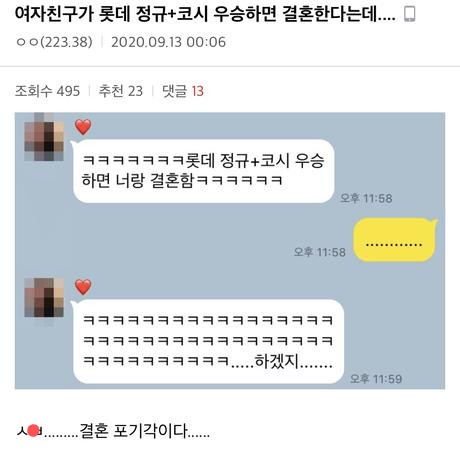Image resolution: width=460 pixels, height=476 pixels.
Task: Click the first red heart emoji
Action: 83,127
